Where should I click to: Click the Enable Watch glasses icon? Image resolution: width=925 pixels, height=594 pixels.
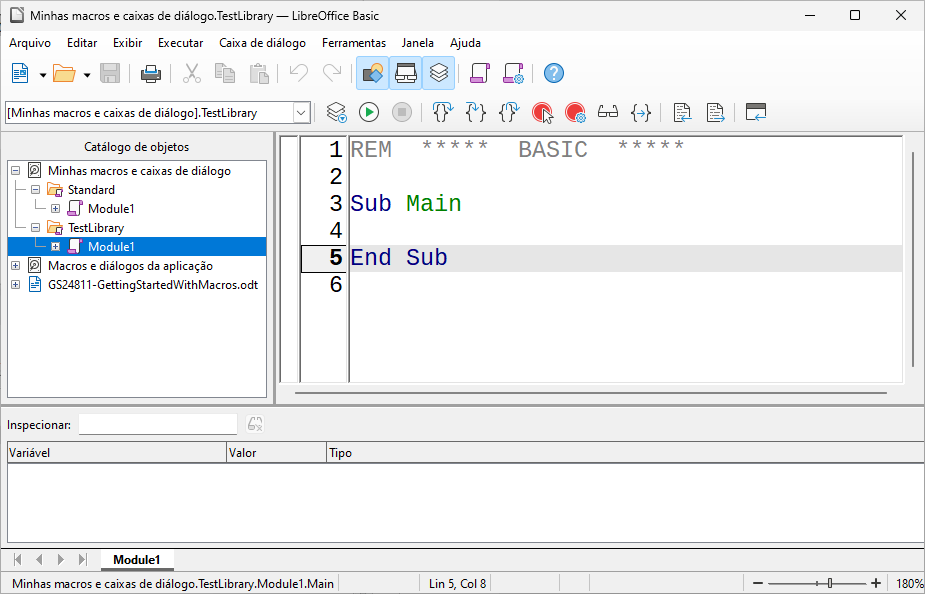pyautogui.click(x=608, y=112)
